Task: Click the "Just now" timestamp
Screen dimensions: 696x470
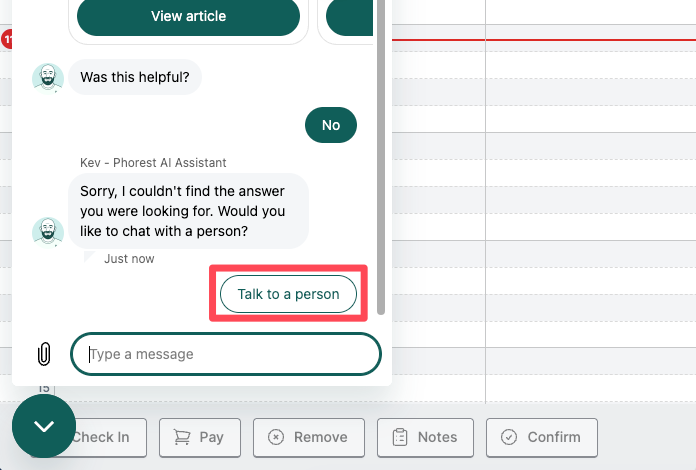Action: coord(129,259)
